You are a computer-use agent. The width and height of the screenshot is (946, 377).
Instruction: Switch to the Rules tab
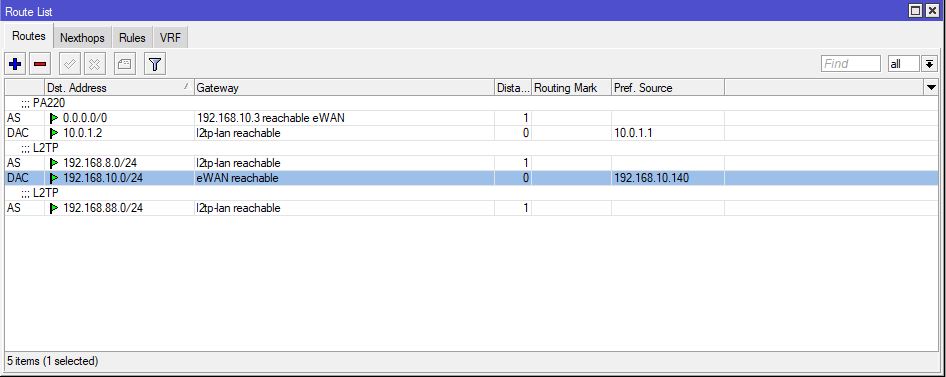pyautogui.click(x=132, y=37)
